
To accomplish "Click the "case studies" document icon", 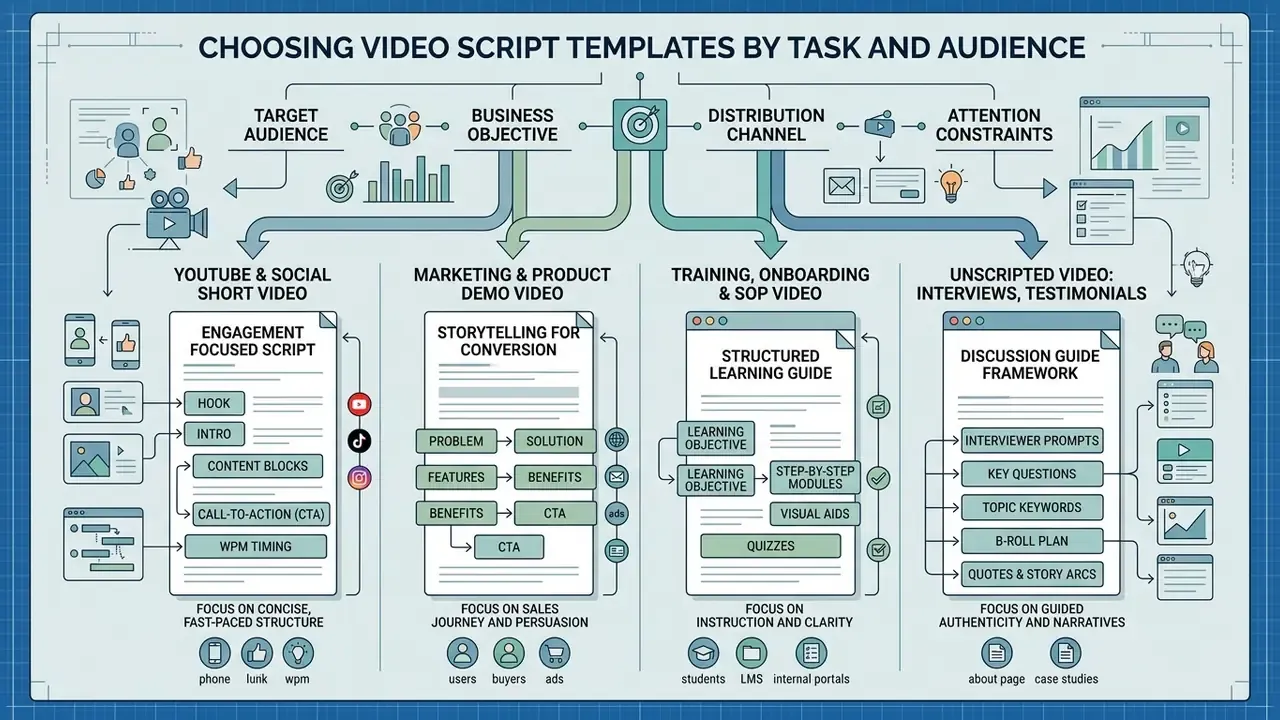I will 1064,654.
